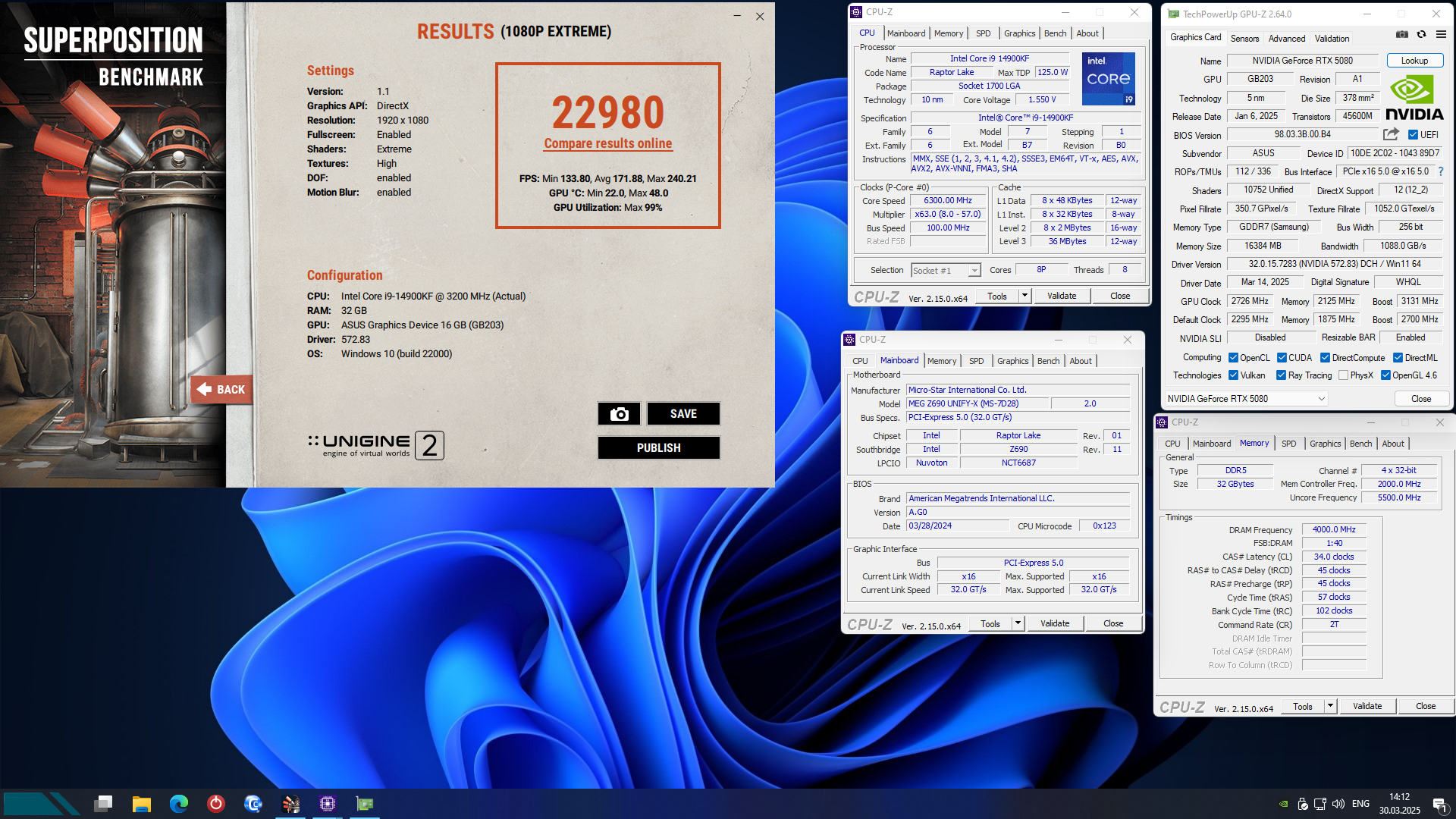Open File Explorer from the taskbar
This screenshot has height=819, width=1456.
click(x=142, y=804)
